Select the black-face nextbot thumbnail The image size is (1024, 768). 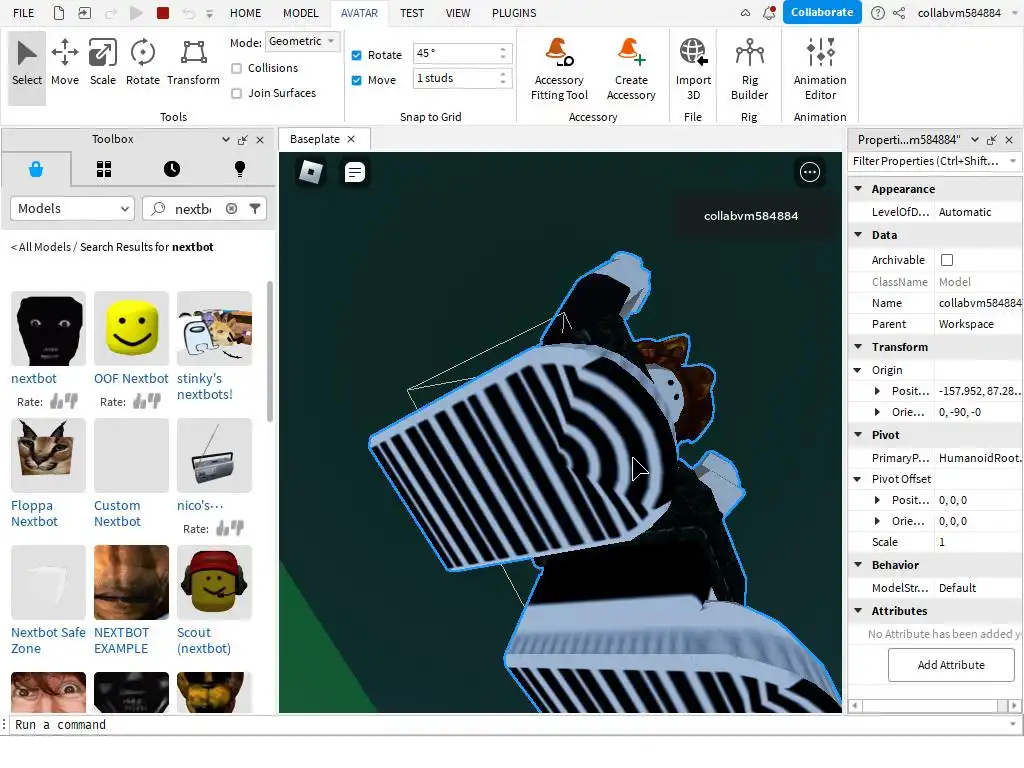click(48, 328)
